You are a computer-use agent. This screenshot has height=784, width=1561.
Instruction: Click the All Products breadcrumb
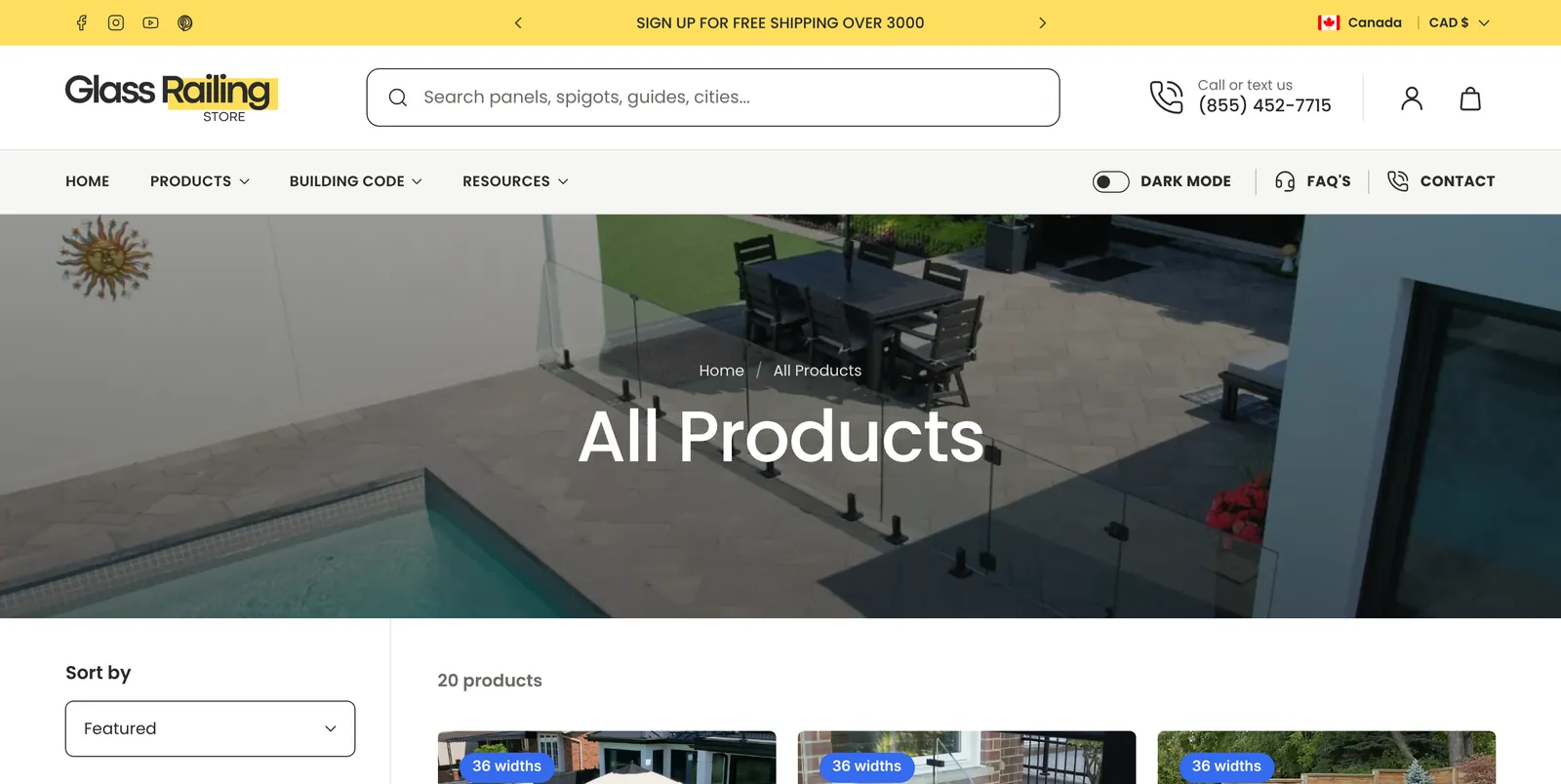(x=818, y=371)
